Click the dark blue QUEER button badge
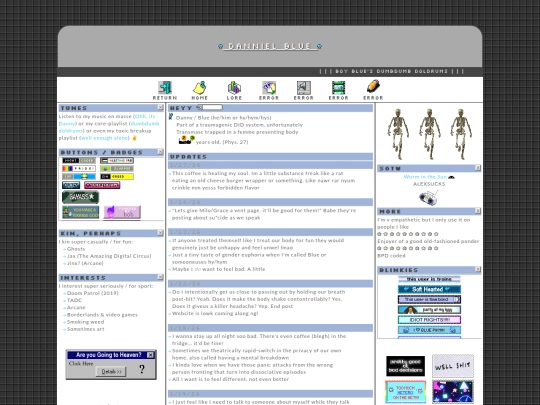The height and width of the screenshot is (405, 540). coord(71,185)
